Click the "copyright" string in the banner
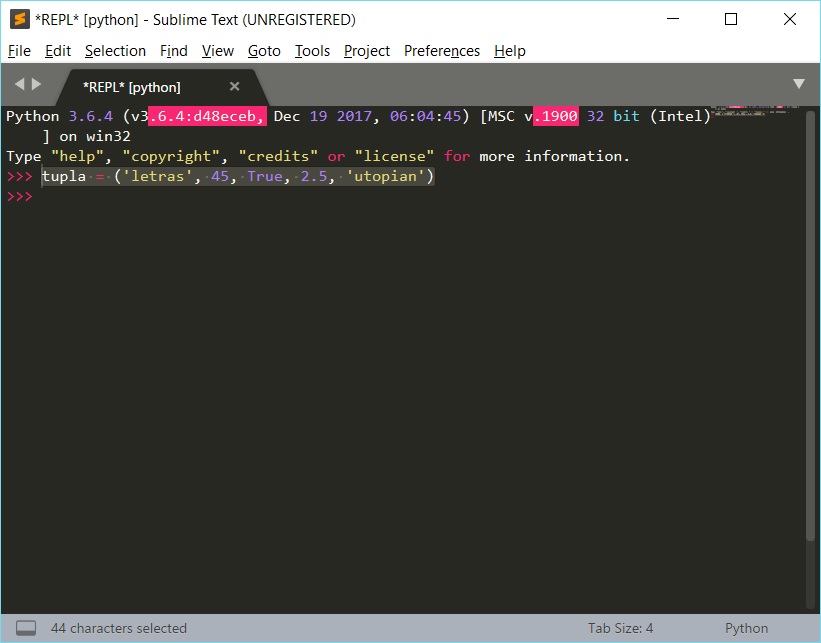The image size is (821, 643). pos(171,156)
